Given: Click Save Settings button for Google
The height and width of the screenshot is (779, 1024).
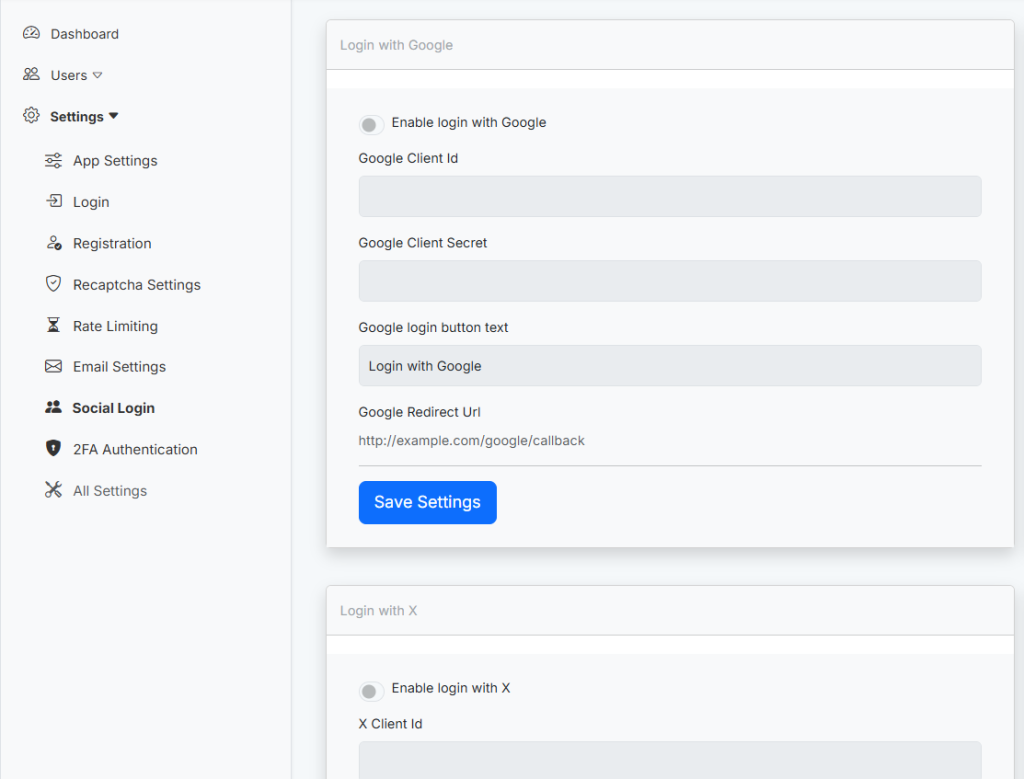Looking at the screenshot, I should coord(427,502).
